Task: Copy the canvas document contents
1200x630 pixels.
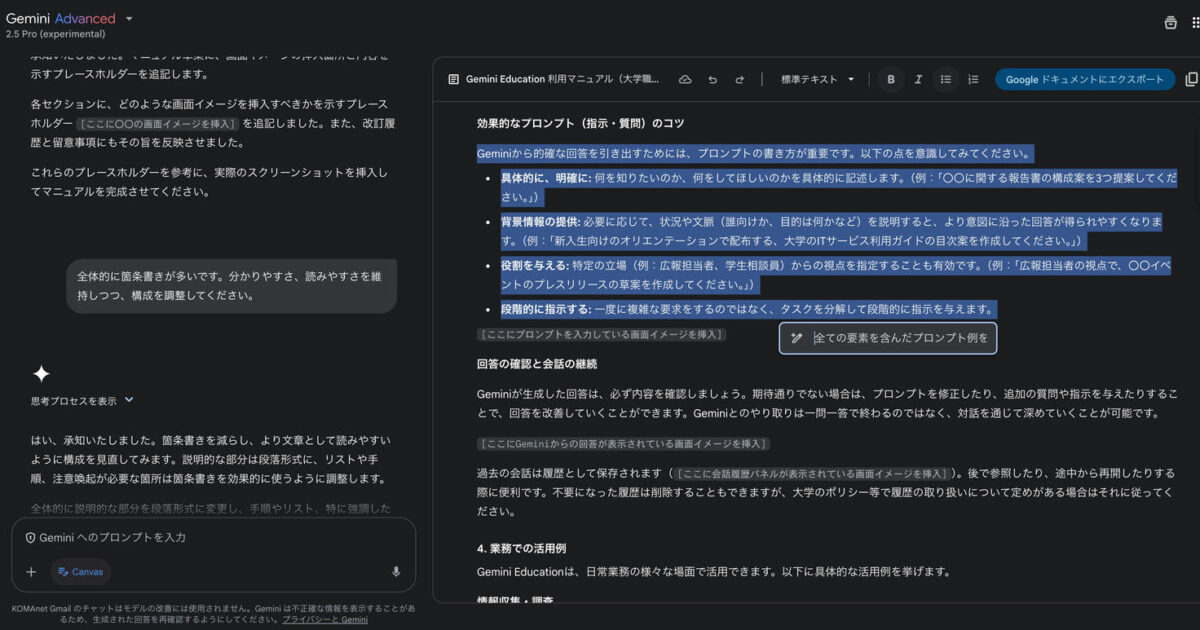Action: click(1191, 80)
